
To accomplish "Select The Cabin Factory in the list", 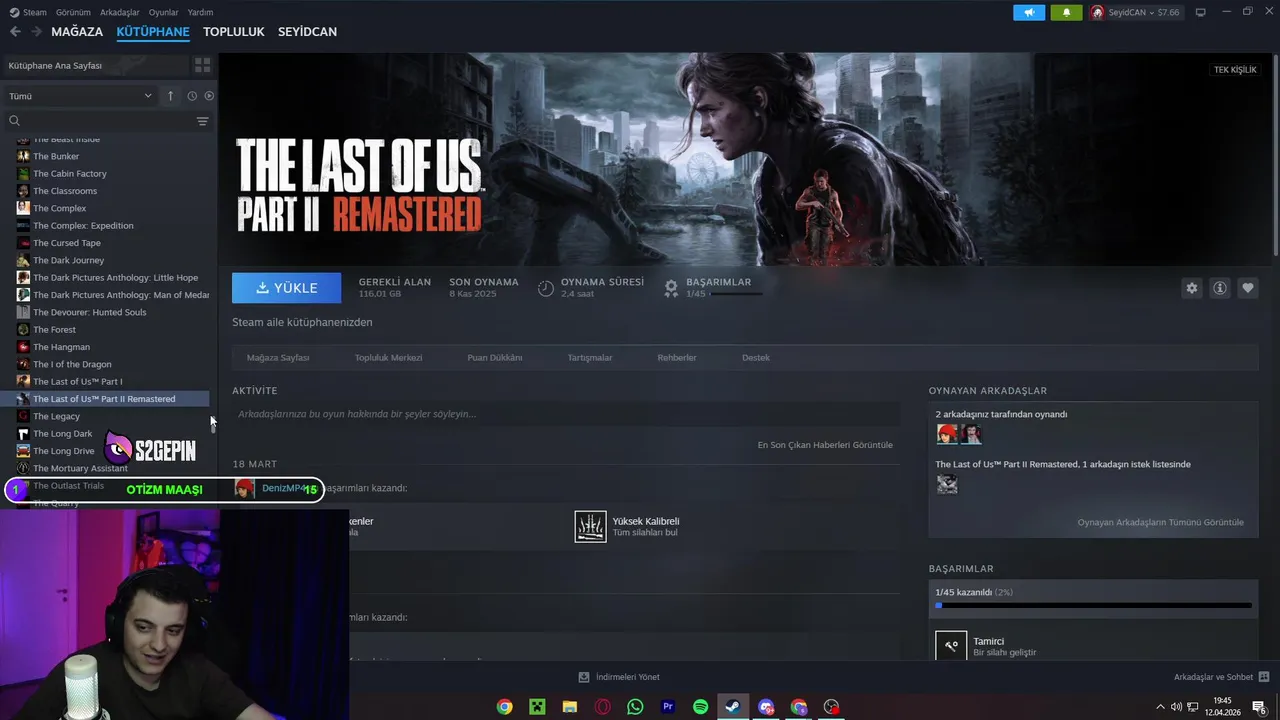I will coord(69,174).
